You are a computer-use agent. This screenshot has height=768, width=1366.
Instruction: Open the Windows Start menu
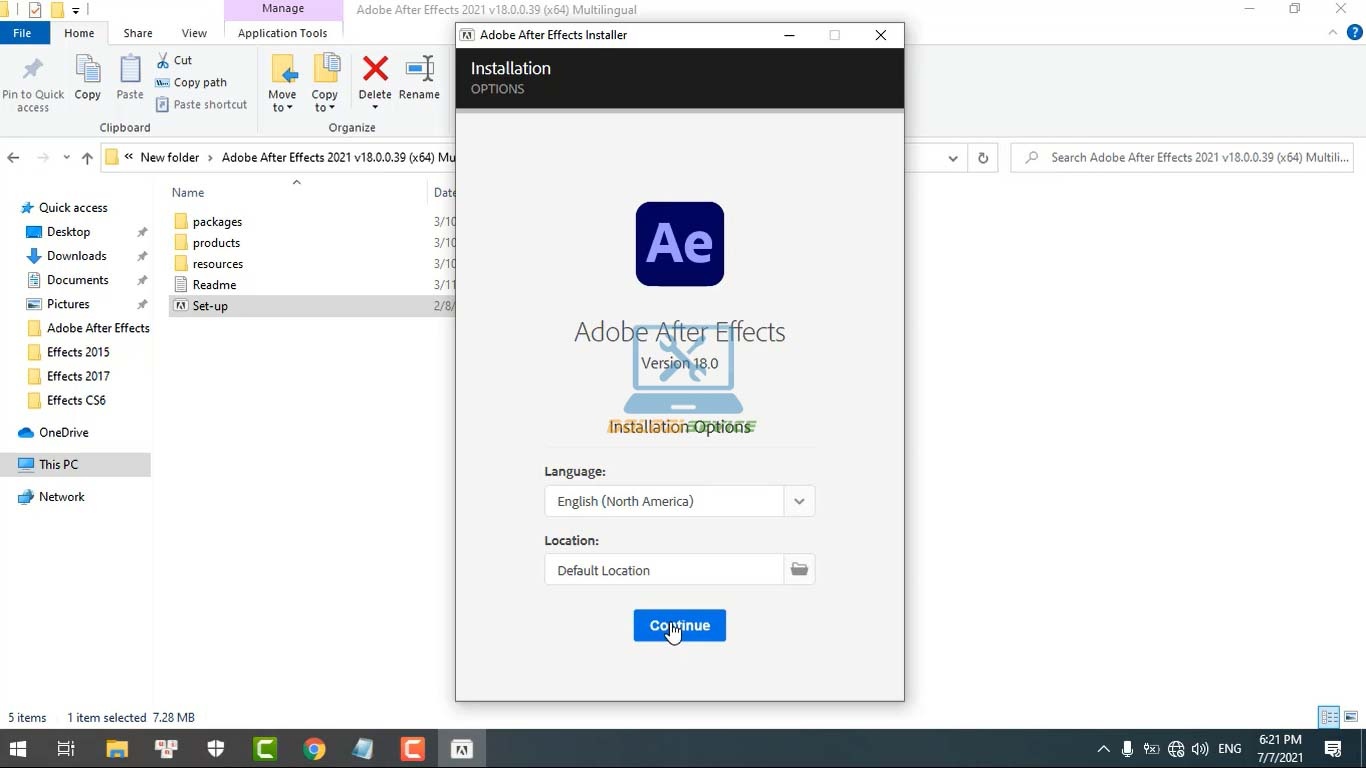click(x=18, y=748)
